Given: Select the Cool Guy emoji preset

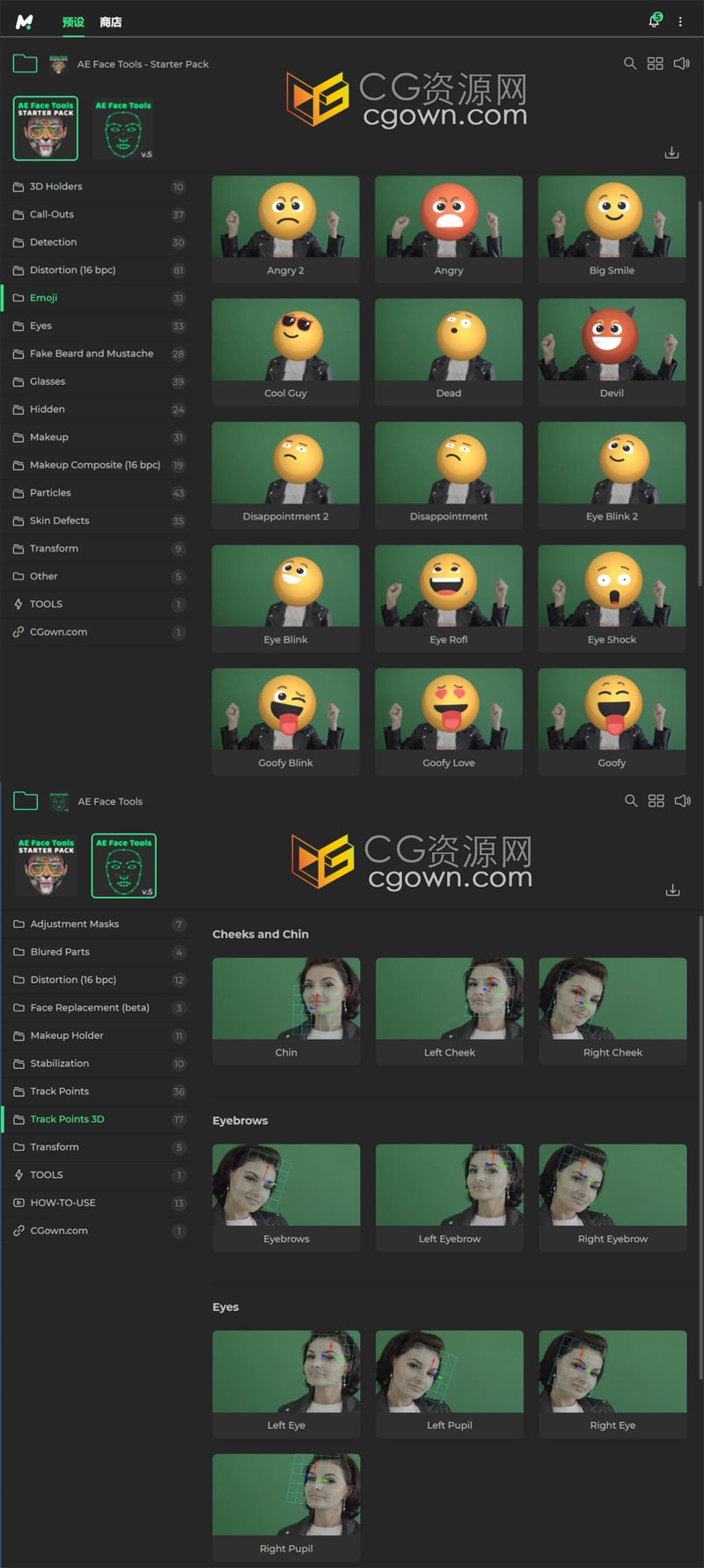Looking at the screenshot, I should (x=286, y=352).
